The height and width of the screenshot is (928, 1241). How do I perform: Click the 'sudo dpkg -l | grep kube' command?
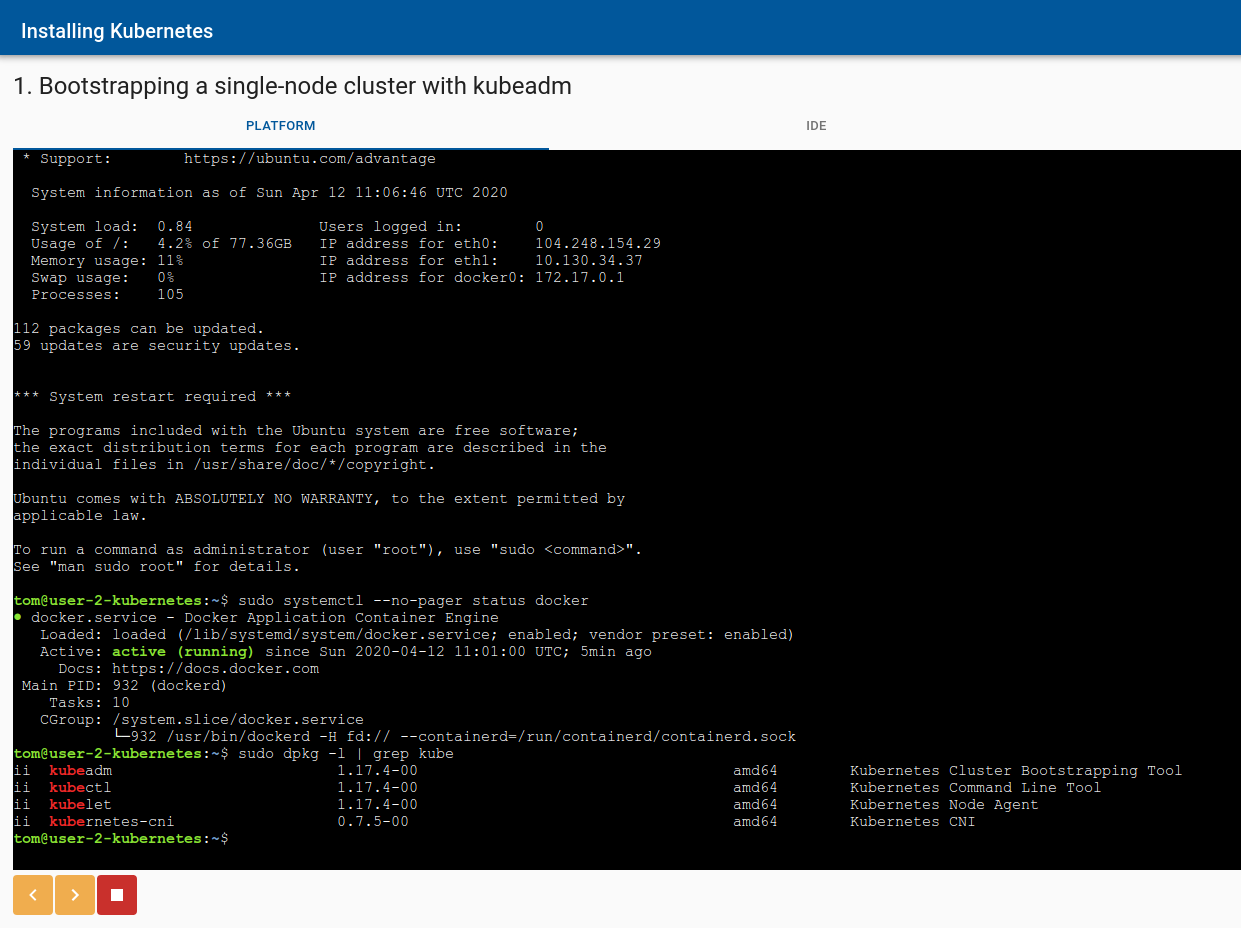click(x=346, y=753)
